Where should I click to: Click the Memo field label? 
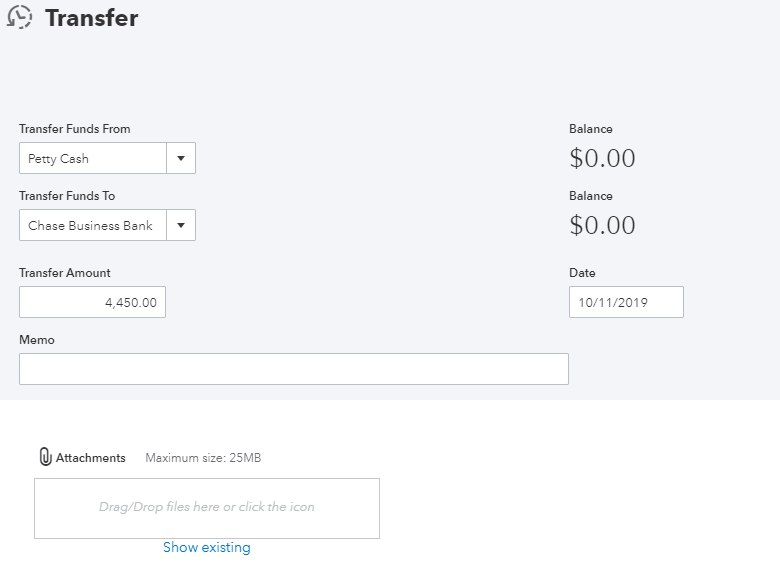click(x=37, y=340)
